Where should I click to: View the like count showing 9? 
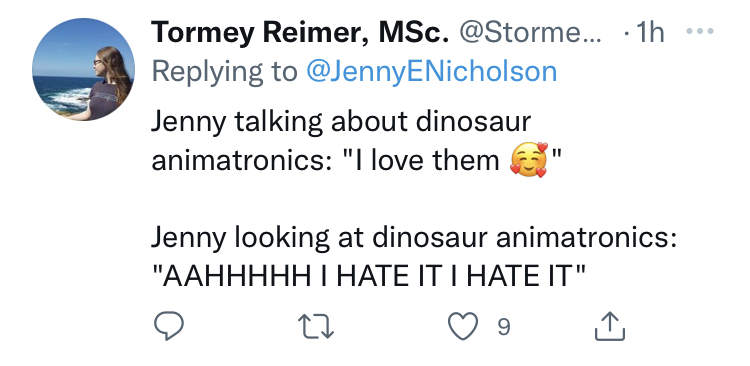point(504,327)
